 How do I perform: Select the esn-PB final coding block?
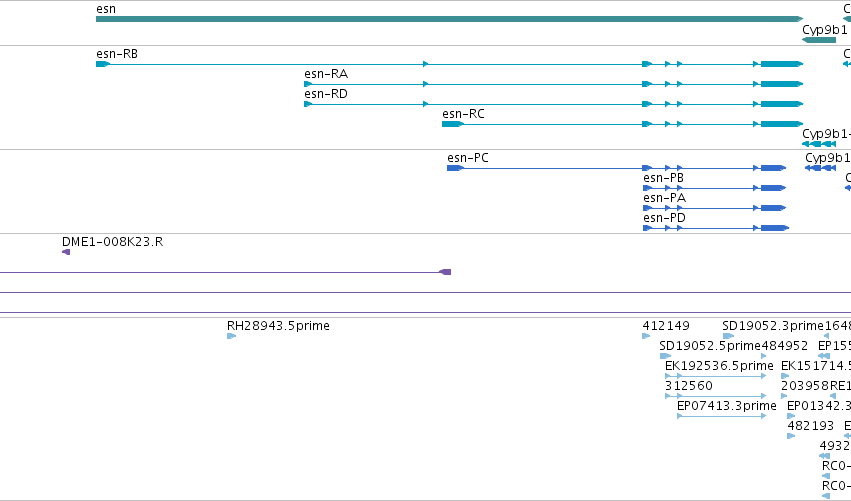773,188
